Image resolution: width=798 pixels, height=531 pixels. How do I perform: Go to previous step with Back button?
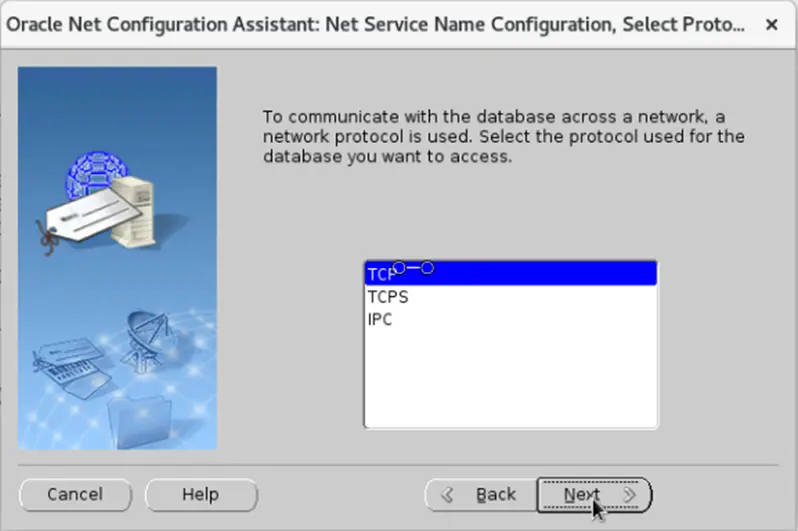(x=481, y=495)
